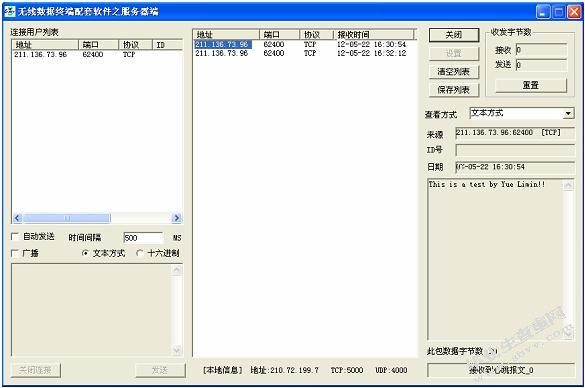Click the UDP:4000 local info text
Viewport: 585px width, 388px height.
[391, 370]
